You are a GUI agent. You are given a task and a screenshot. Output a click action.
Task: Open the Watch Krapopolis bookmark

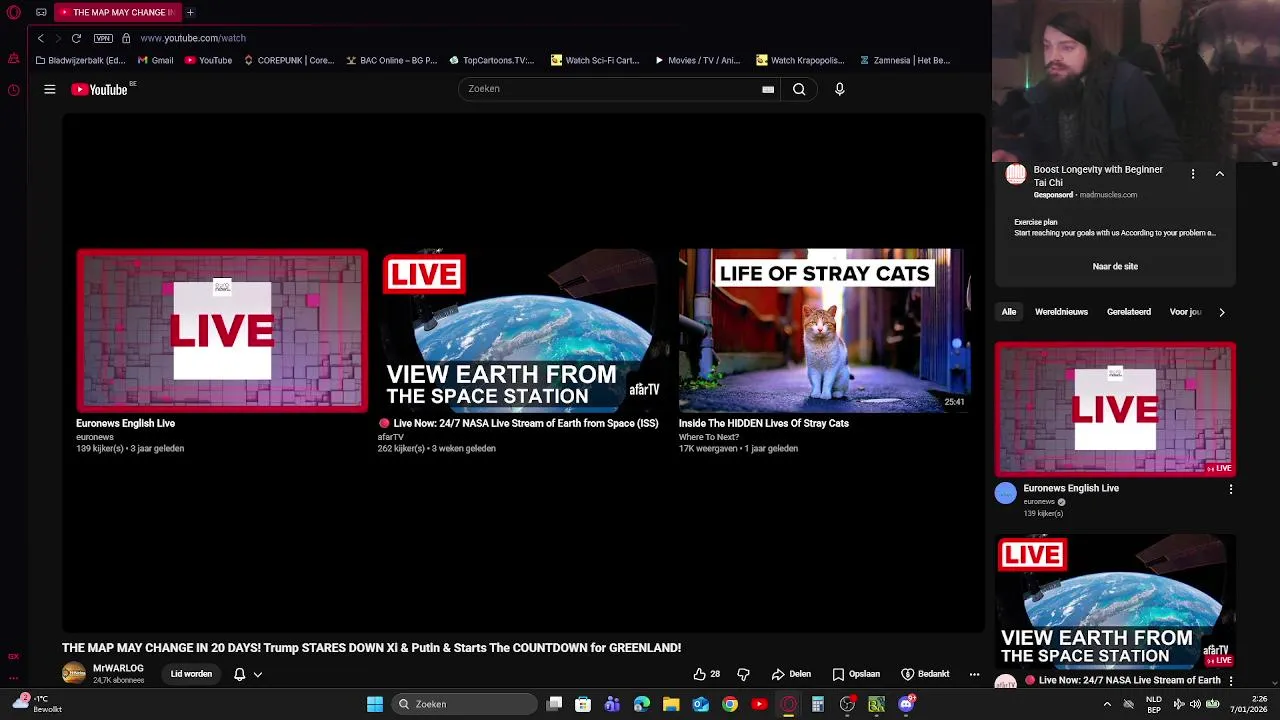[x=800, y=60]
